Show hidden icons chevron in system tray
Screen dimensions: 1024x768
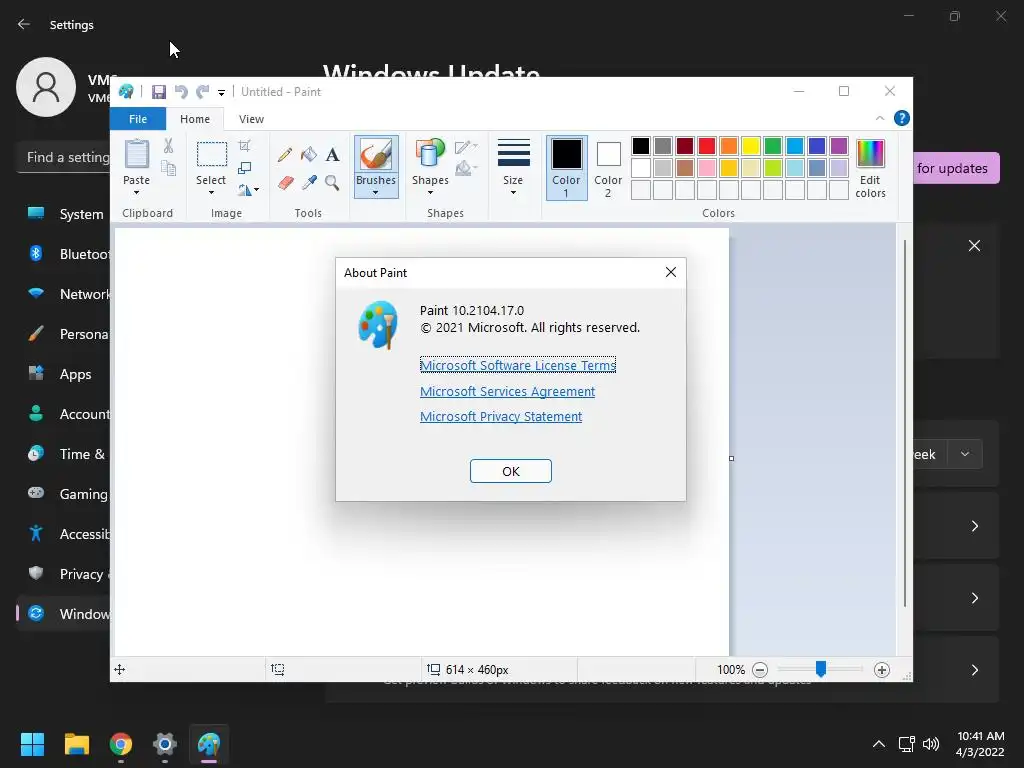879,744
